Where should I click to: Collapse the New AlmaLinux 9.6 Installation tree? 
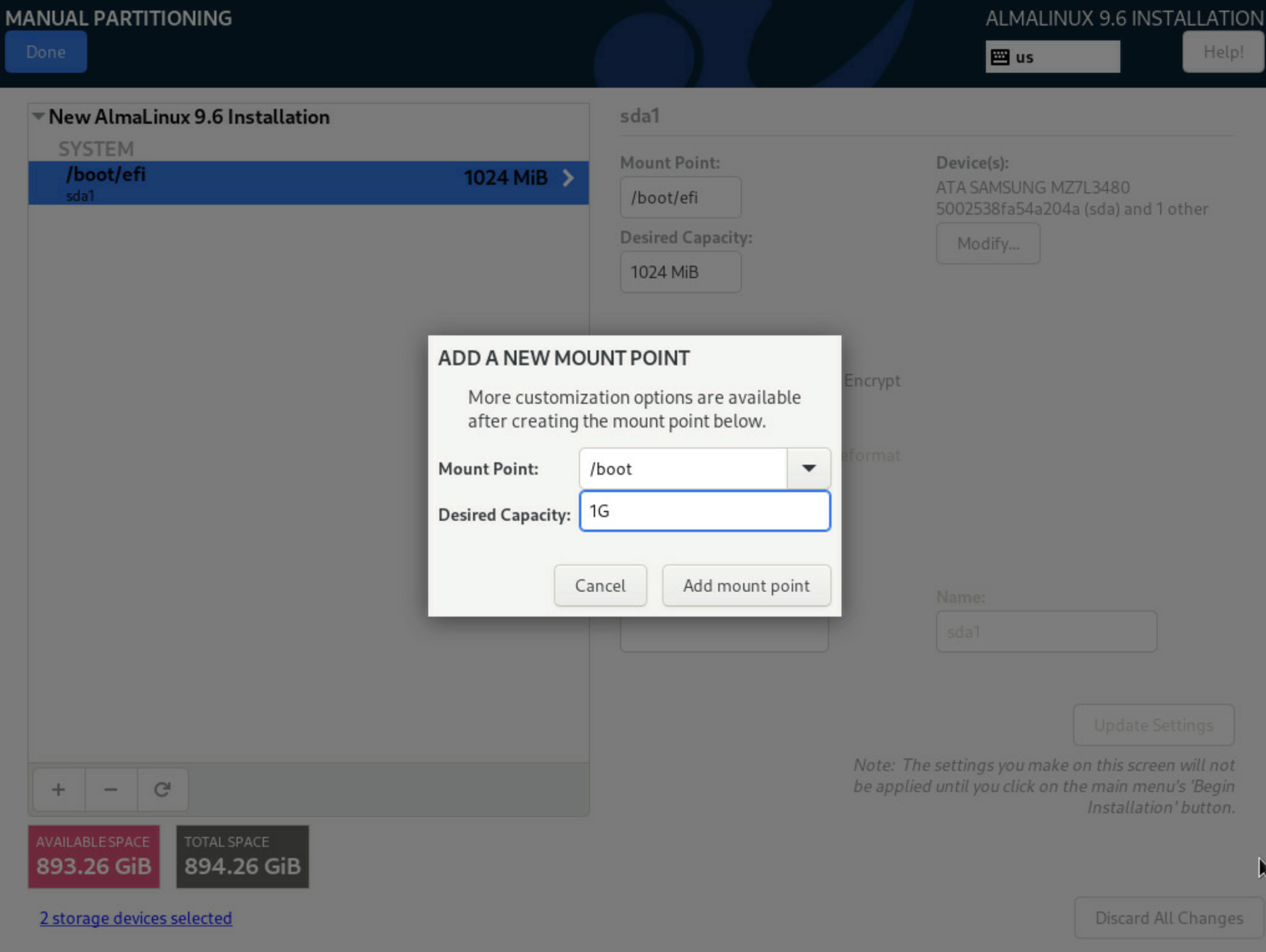[x=39, y=116]
